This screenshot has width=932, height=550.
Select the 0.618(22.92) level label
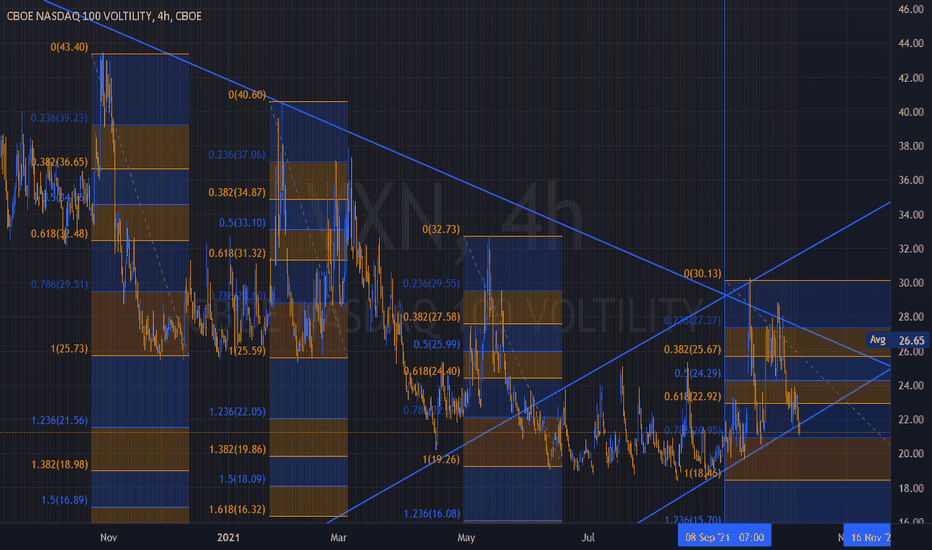tap(692, 396)
